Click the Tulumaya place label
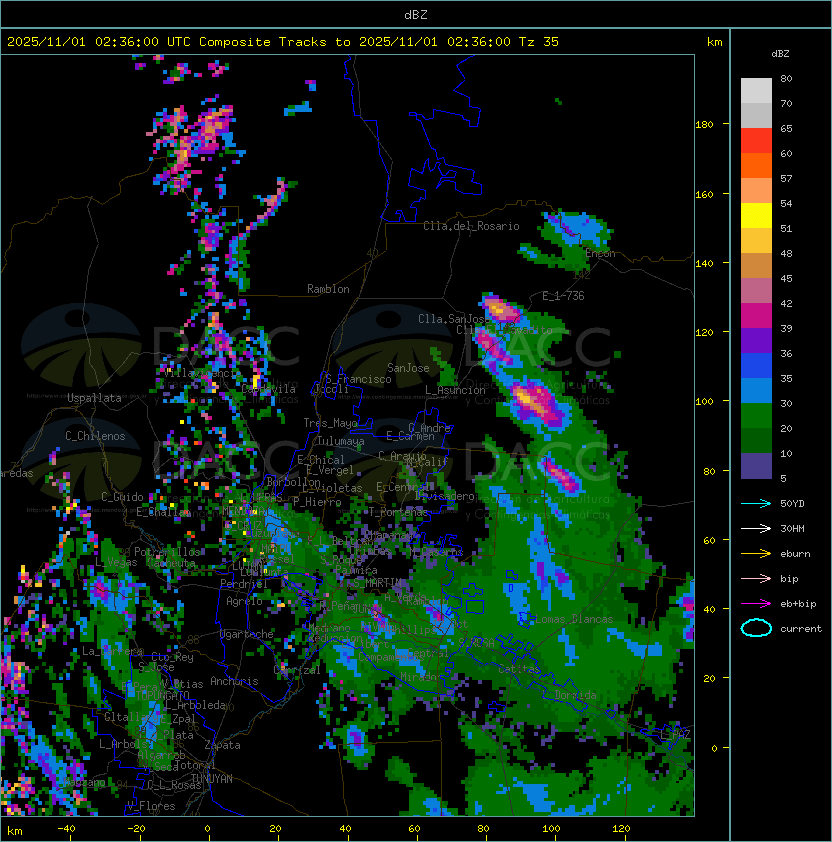The image size is (832, 842). coord(341,441)
